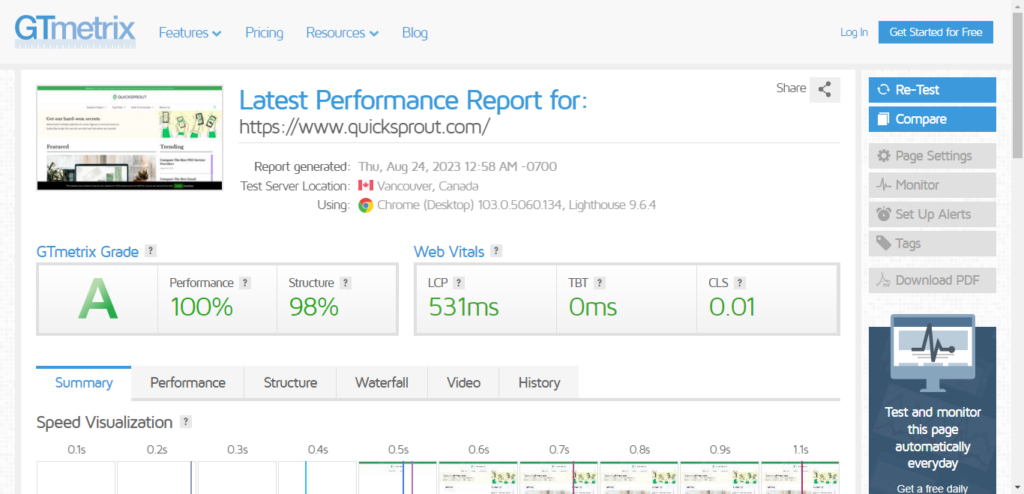Image resolution: width=1024 pixels, height=494 pixels.
Task: Click the GTmetrix logo
Action: [x=75, y=32]
